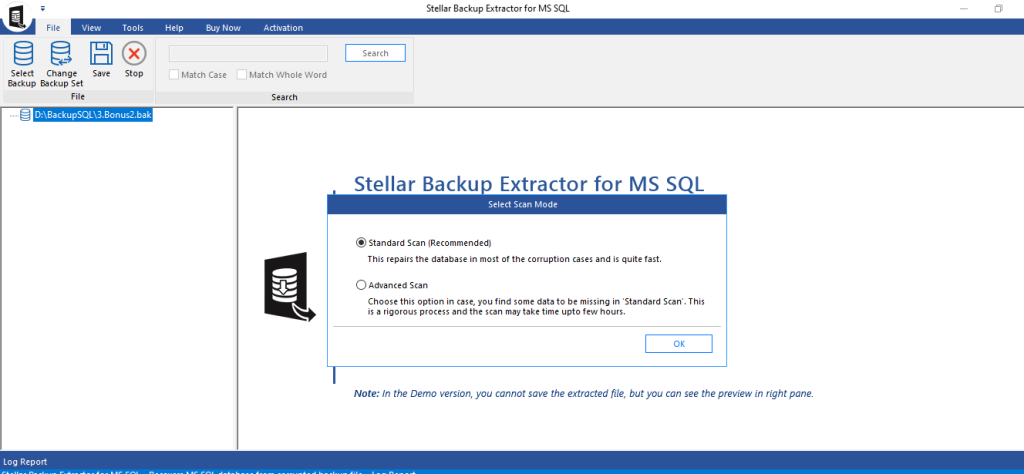Open the File ribbon tab

pos(54,27)
